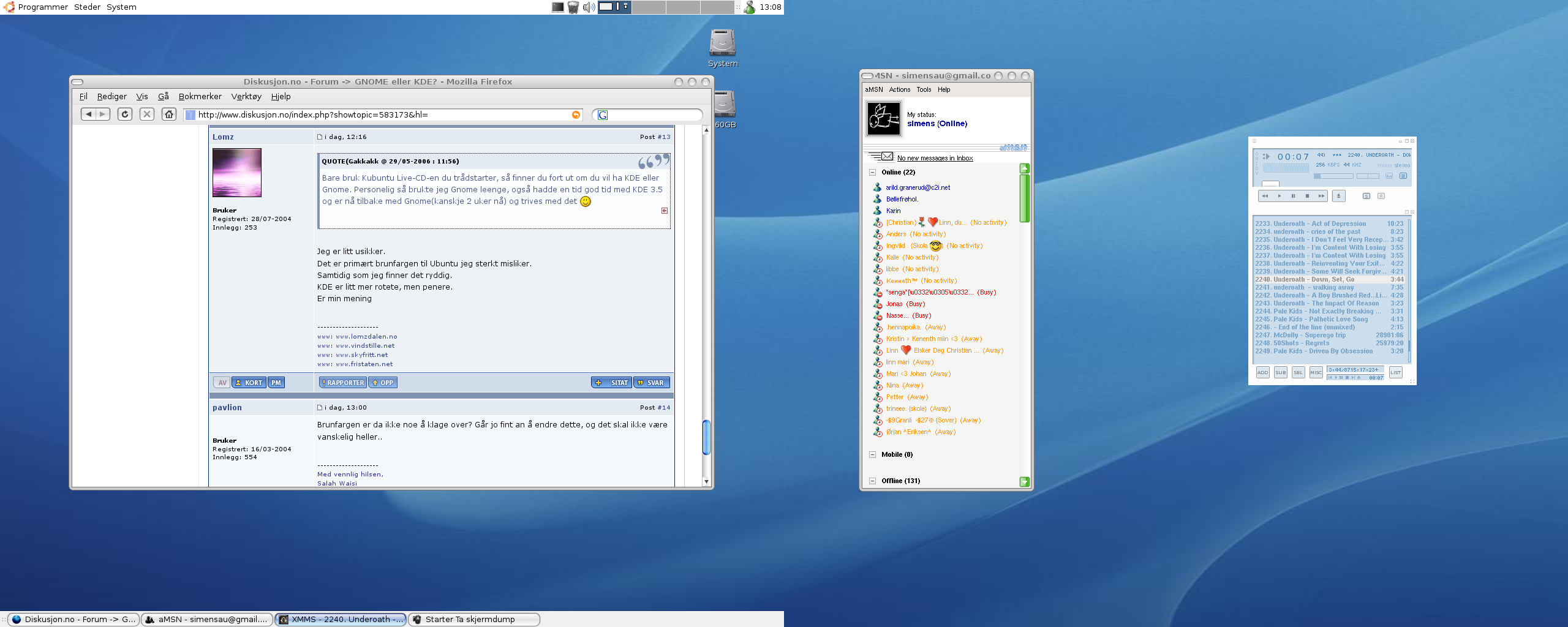Screen dimensions: 1568x627
Task: Click the aMSN inbox envelope icon
Action: pyautogui.click(x=887, y=157)
